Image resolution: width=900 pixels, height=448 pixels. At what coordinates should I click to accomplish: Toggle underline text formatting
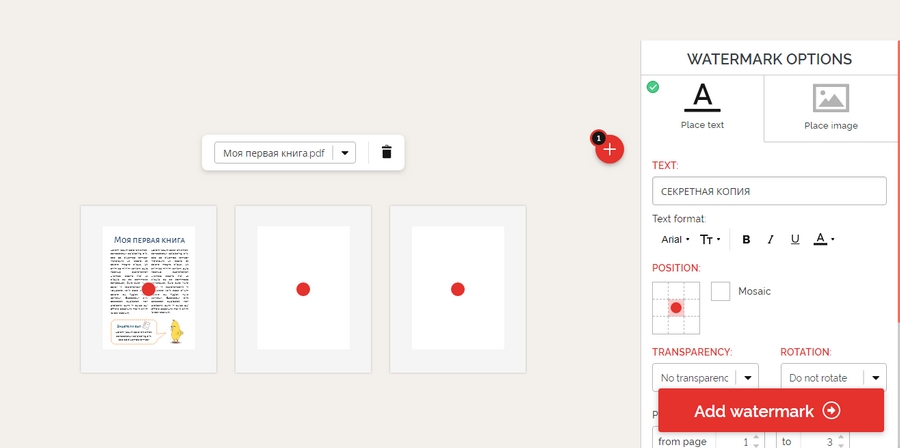[x=795, y=239]
